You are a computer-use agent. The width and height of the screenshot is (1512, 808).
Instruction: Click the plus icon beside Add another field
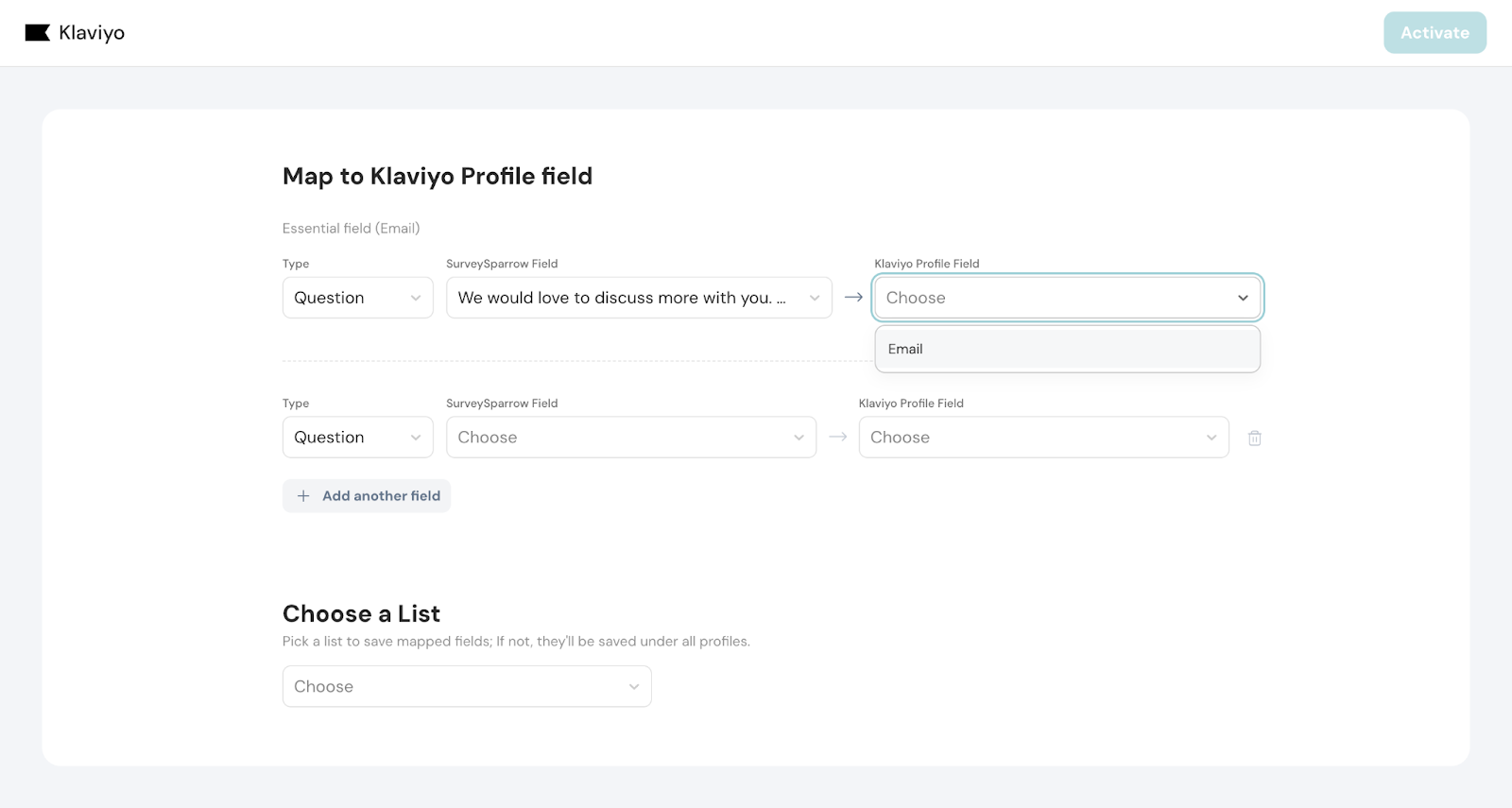[x=303, y=496]
